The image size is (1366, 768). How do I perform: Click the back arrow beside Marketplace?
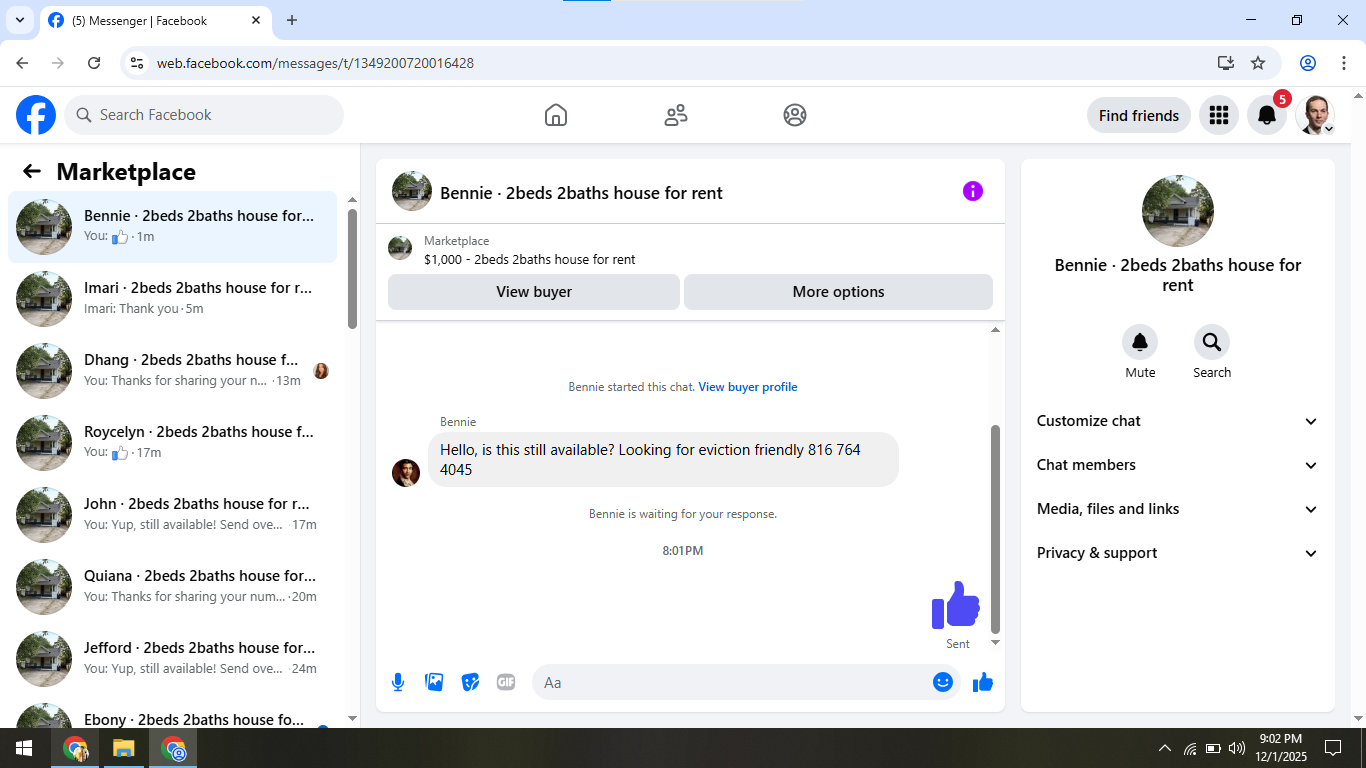[x=32, y=171]
